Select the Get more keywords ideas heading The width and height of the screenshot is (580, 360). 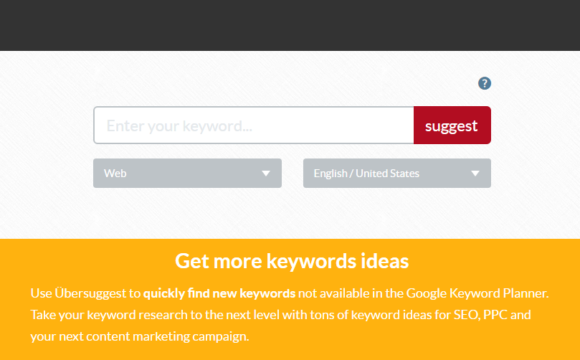click(x=292, y=261)
